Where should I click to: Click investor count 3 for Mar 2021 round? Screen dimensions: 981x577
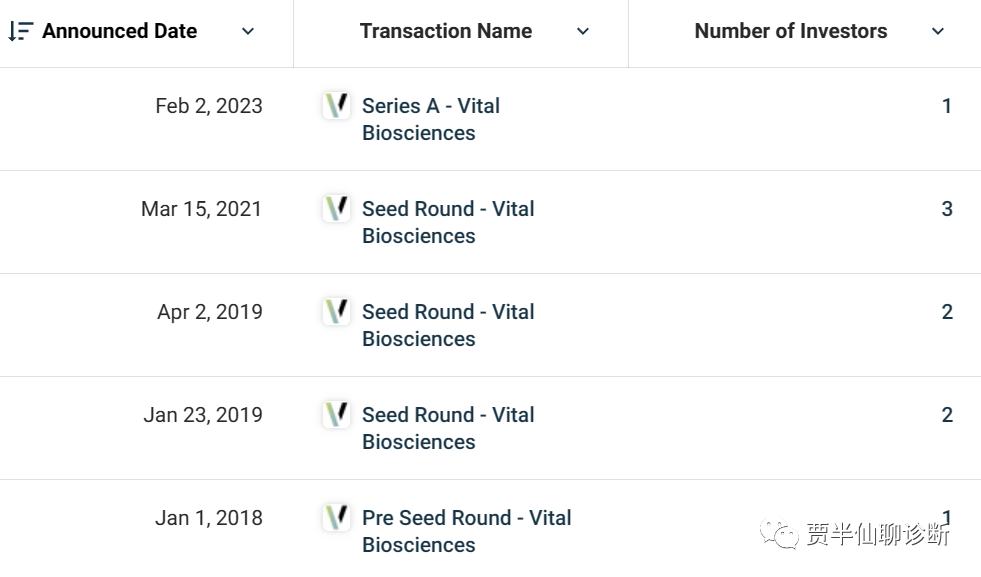[x=946, y=209]
